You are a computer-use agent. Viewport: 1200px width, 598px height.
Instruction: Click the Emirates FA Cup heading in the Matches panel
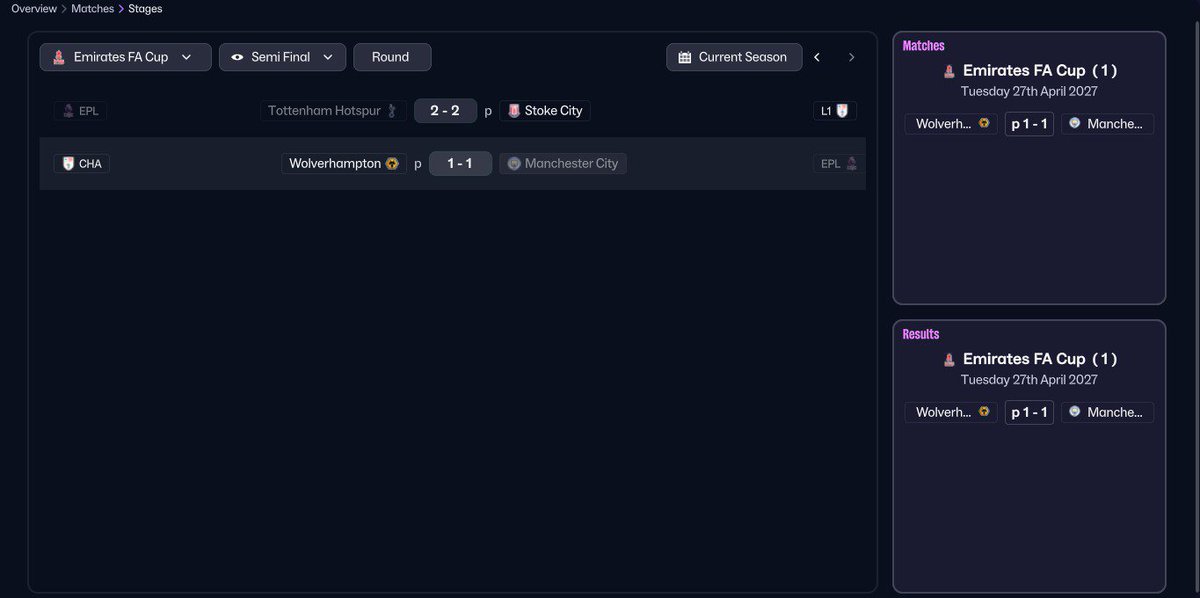point(1040,71)
